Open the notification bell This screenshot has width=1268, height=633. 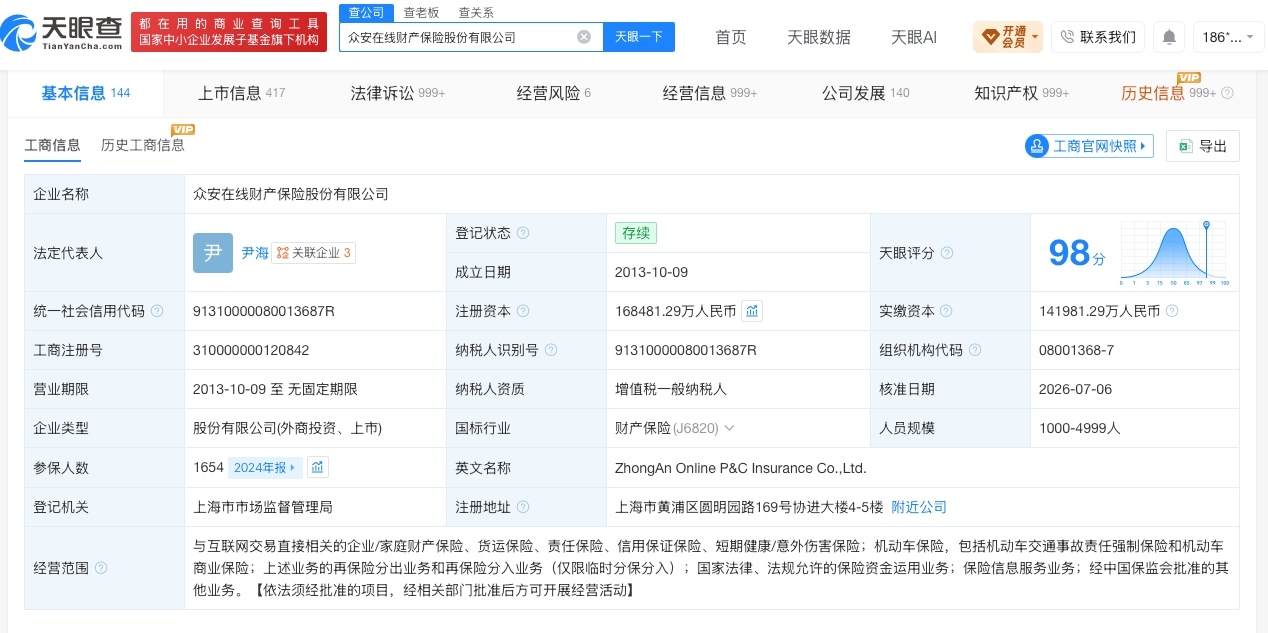(x=1168, y=37)
